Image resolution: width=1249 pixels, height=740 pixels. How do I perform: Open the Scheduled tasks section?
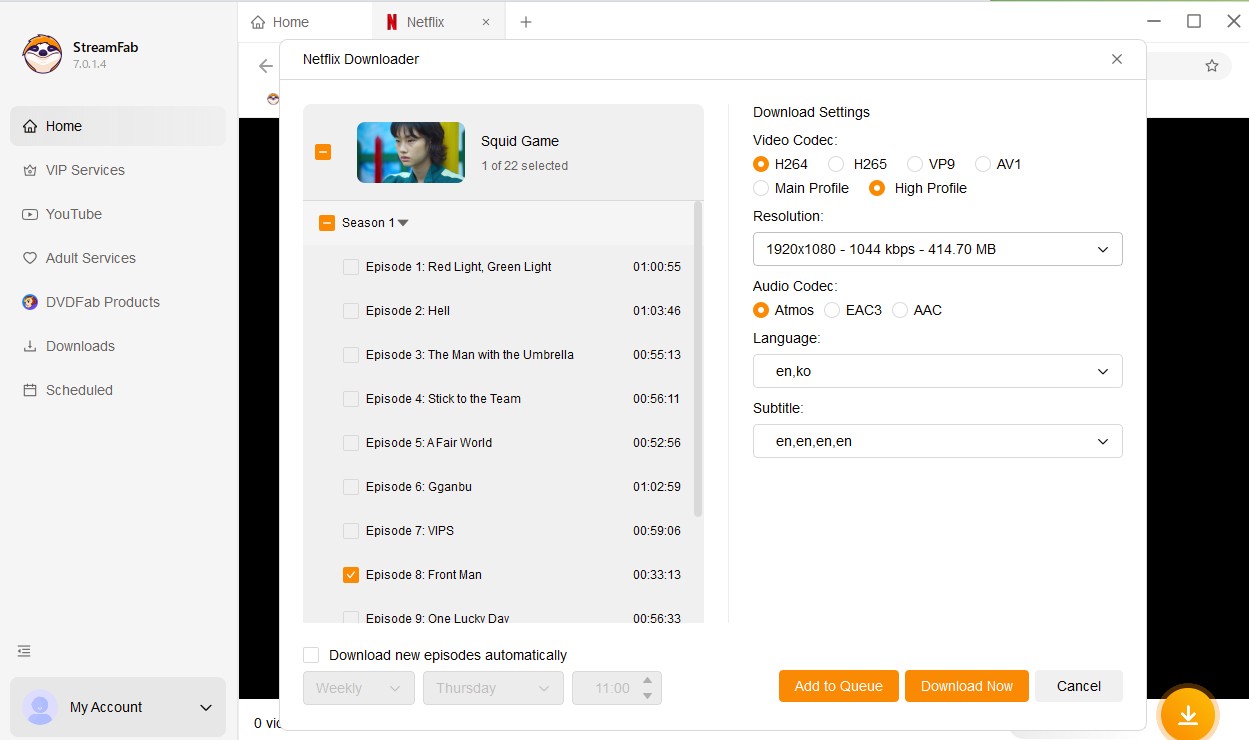pyautogui.click(x=77, y=390)
